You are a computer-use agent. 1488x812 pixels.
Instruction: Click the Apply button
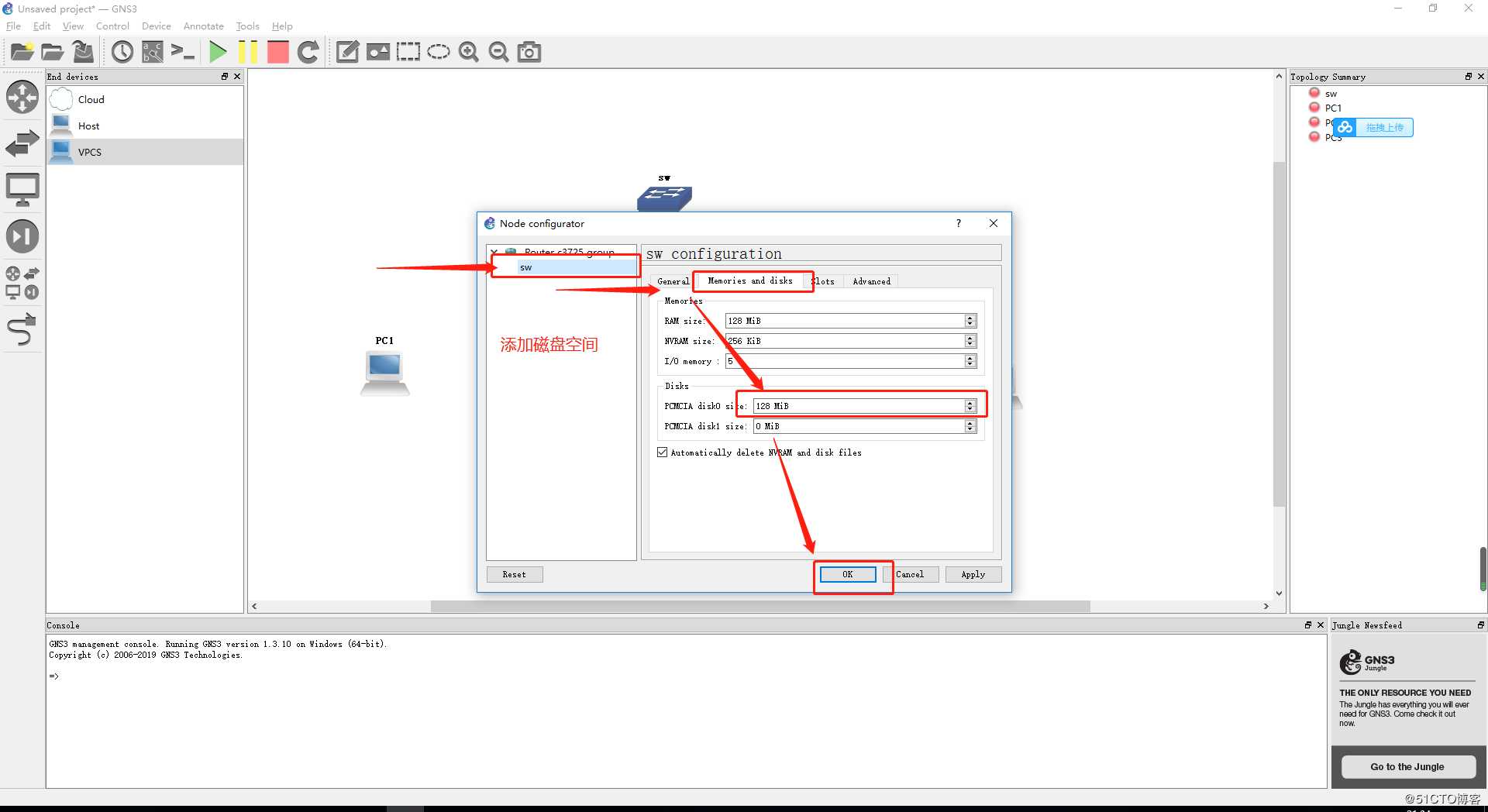click(x=973, y=574)
